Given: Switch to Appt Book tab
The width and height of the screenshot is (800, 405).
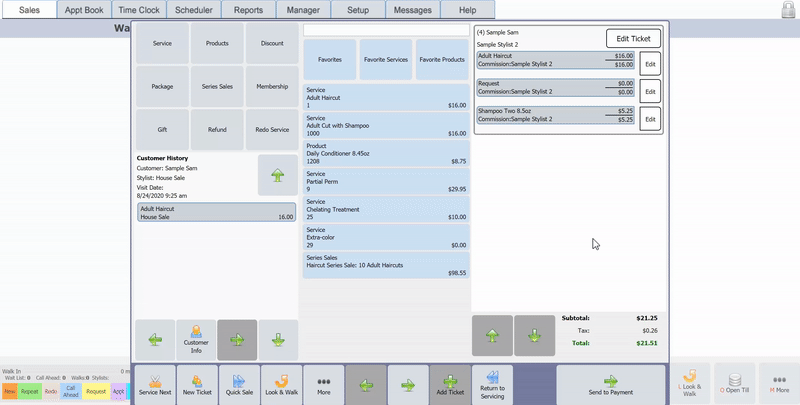Looking at the screenshot, I should coord(84,10).
